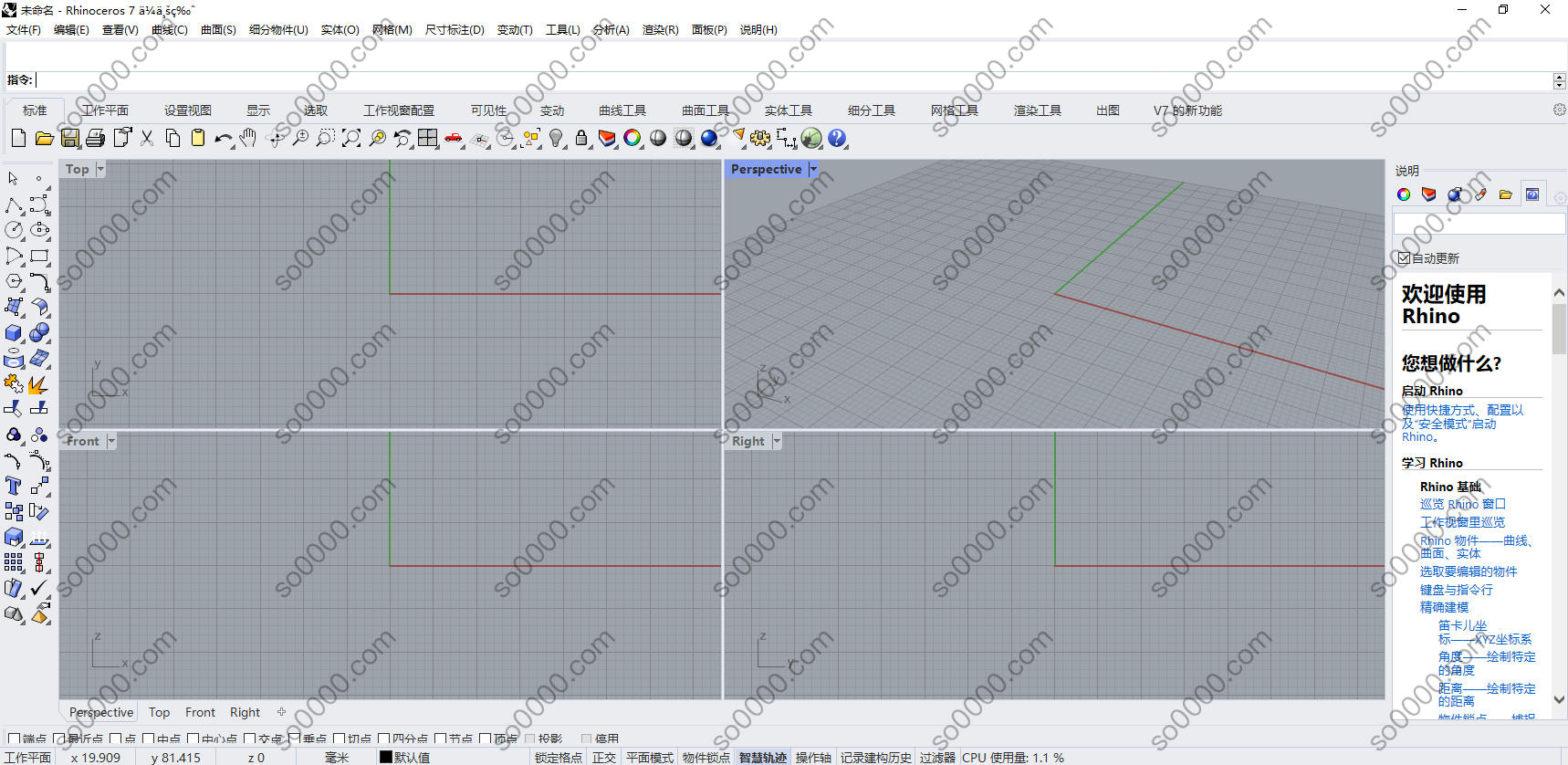Click into the 指令 command input line

792,80
